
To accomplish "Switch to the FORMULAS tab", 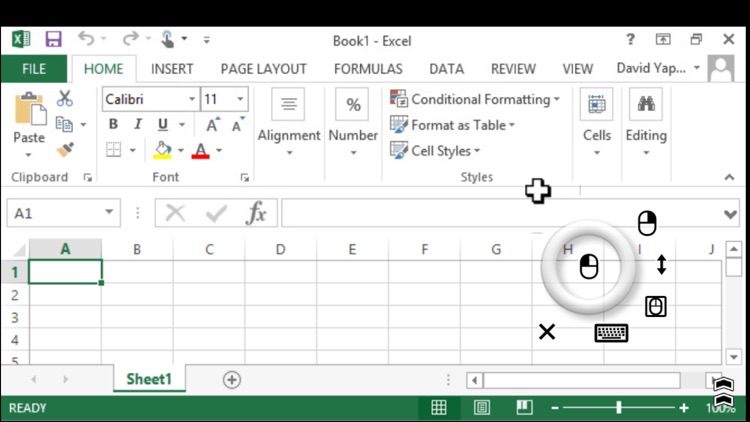I will [368, 69].
